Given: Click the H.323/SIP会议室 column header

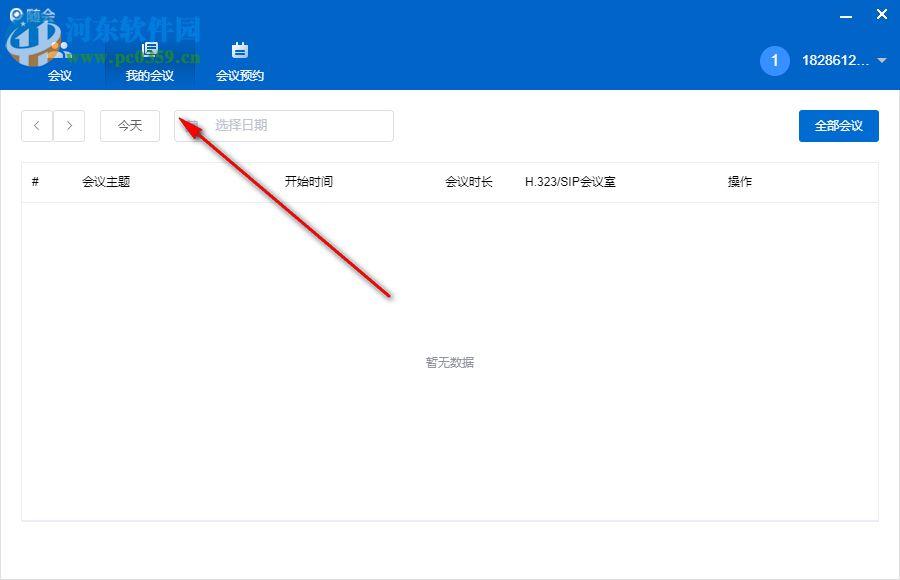Looking at the screenshot, I should [x=570, y=182].
